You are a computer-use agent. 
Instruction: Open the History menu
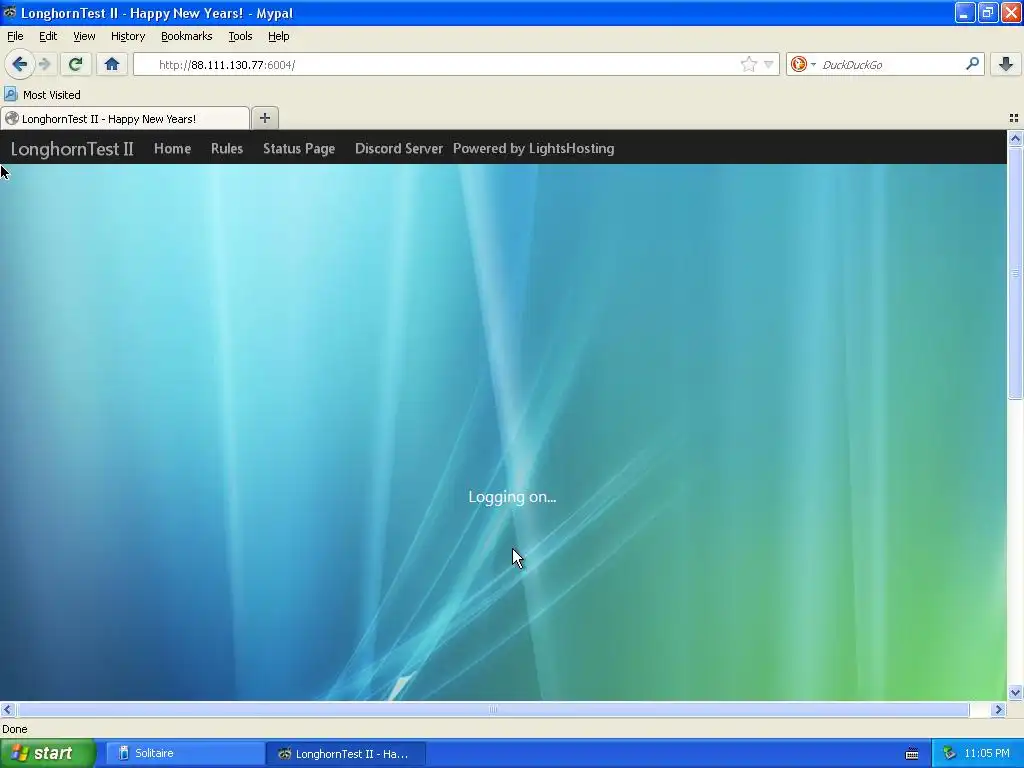click(127, 36)
